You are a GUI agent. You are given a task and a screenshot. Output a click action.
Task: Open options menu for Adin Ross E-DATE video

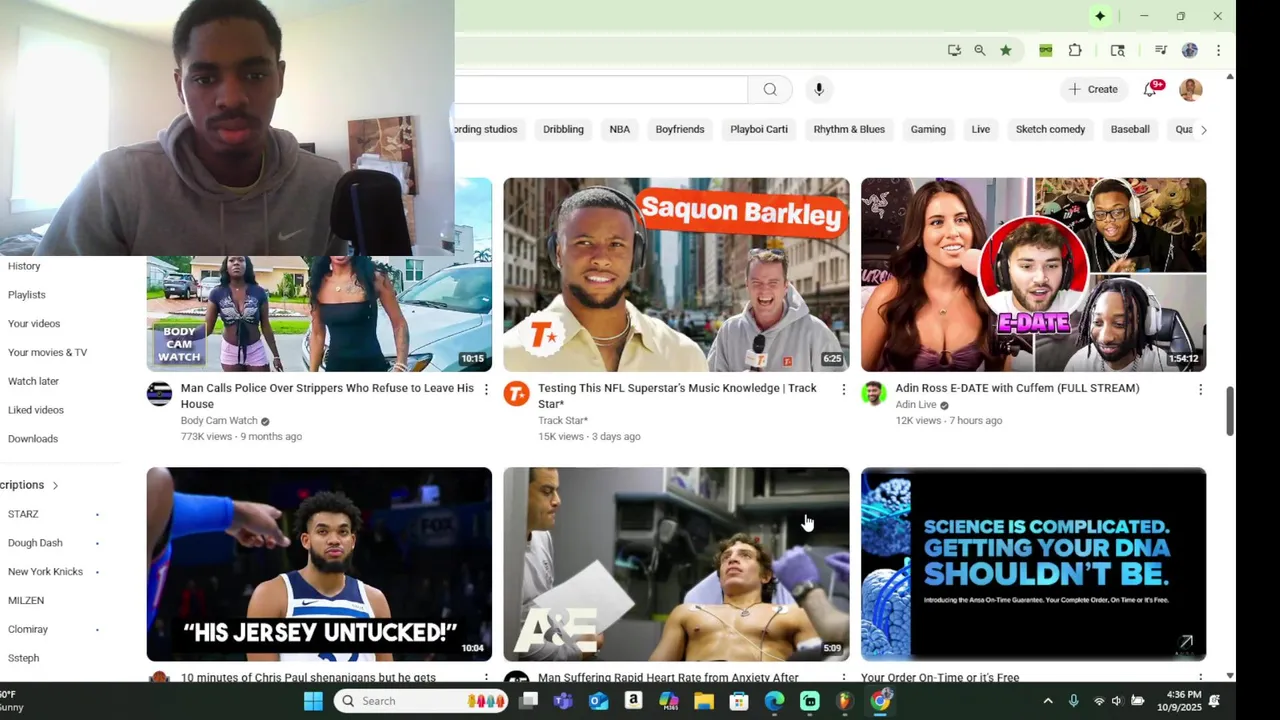click(1200, 389)
